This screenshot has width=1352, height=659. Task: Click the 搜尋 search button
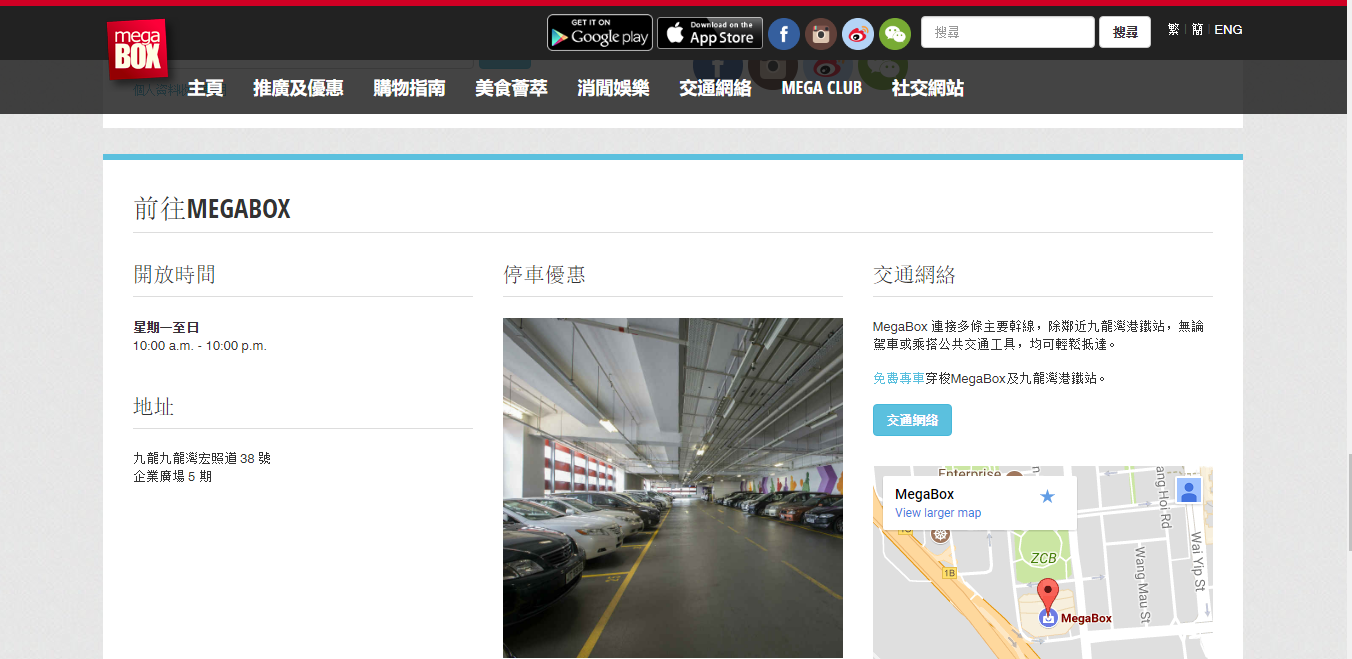click(x=1125, y=32)
